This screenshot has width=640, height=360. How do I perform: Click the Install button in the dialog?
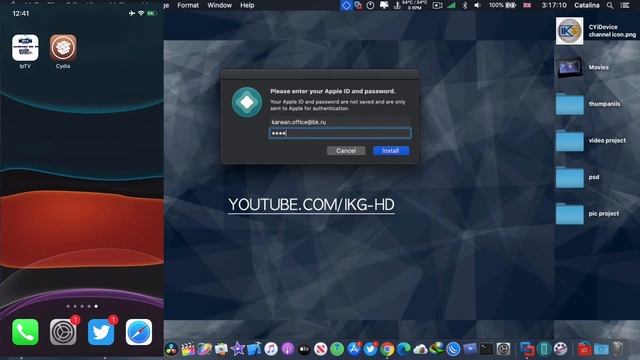(391, 151)
